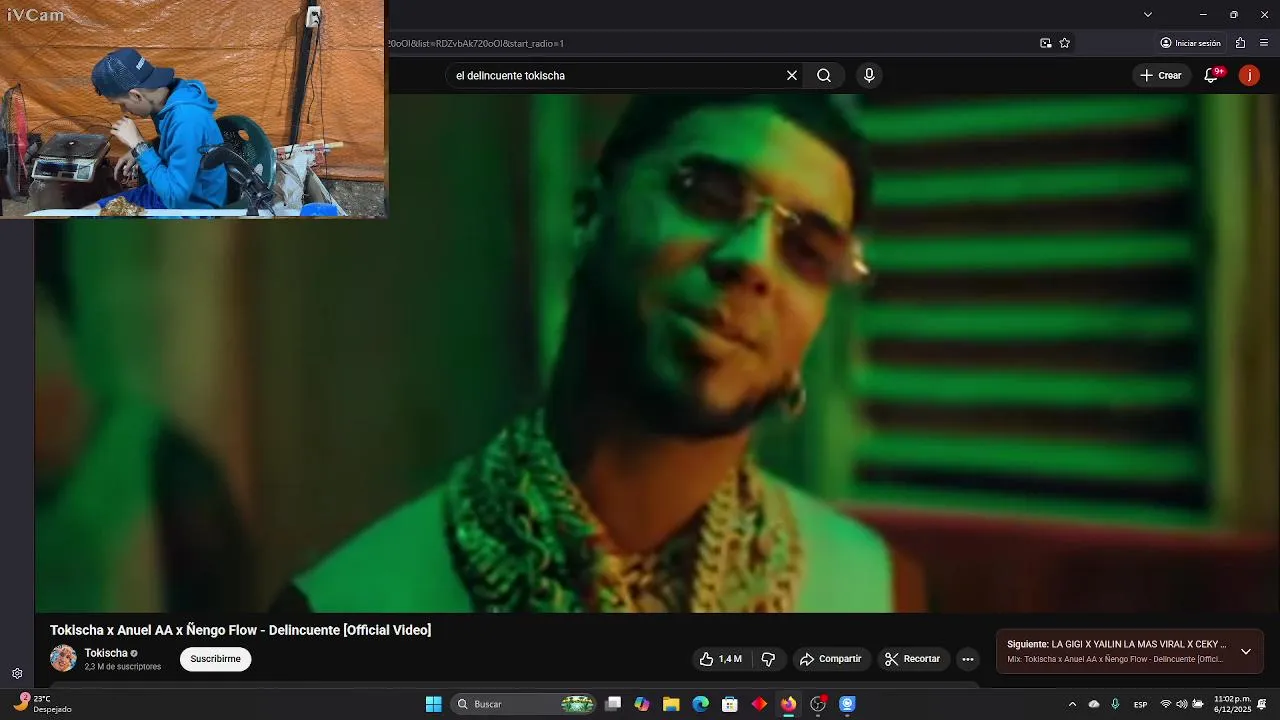This screenshot has height=720, width=1280.
Task: Open the OneDrive cloud tray icon
Action: click(x=1094, y=704)
